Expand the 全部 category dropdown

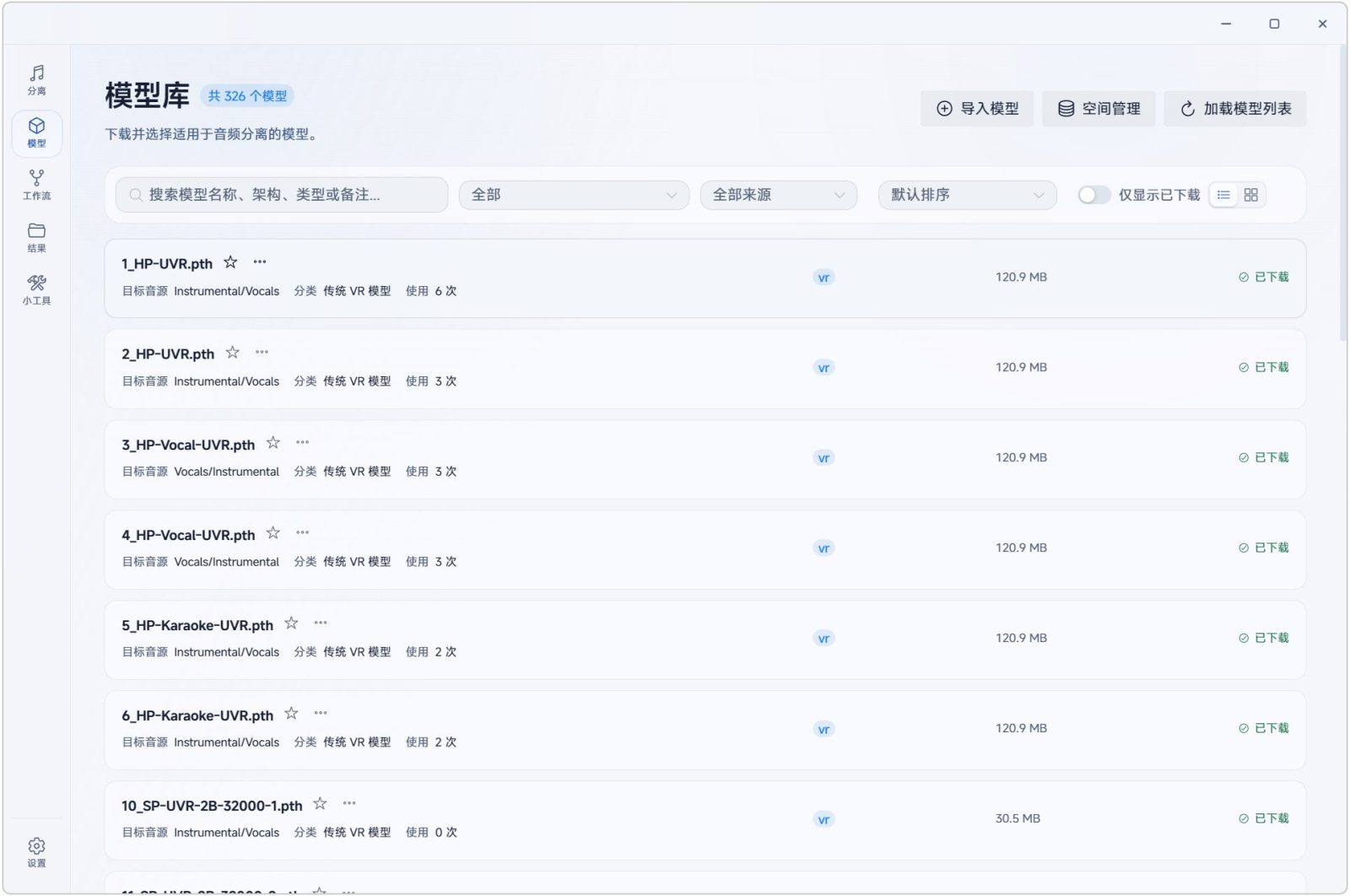[574, 195]
